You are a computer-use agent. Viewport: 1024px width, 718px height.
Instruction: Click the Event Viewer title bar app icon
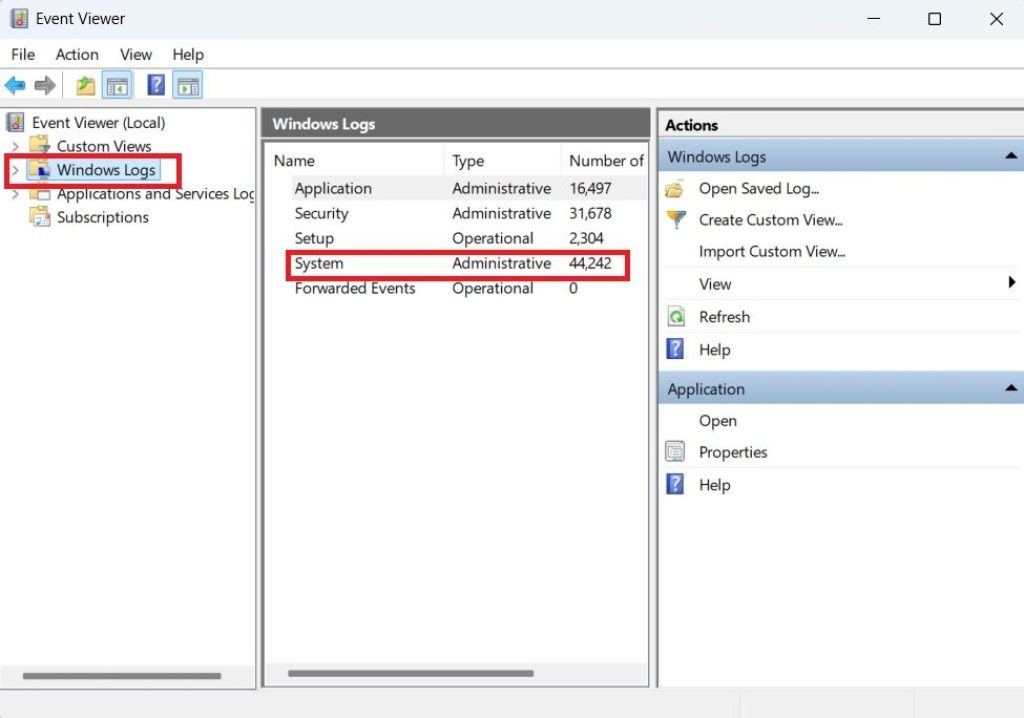pyautogui.click(x=19, y=18)
